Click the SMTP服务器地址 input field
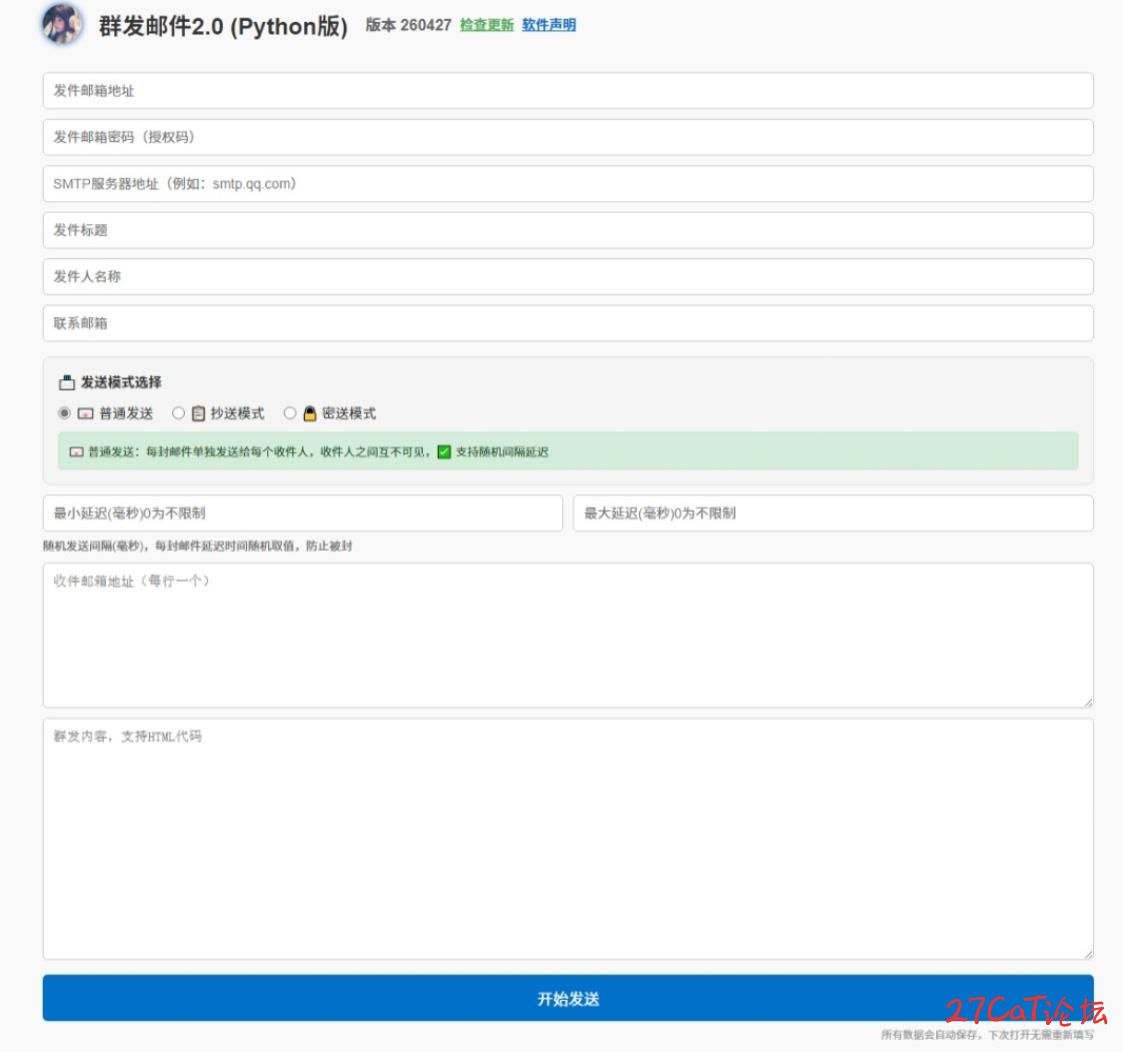The image size is (1123, 1052). pos(567,184)
